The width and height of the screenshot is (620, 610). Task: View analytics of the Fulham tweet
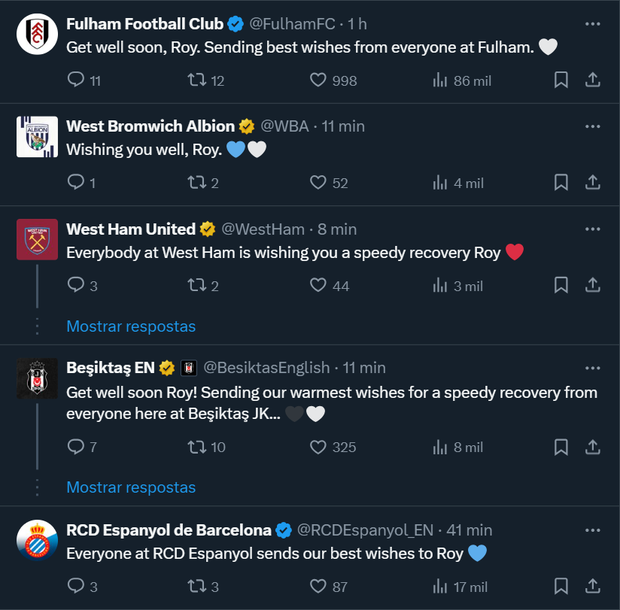coord(440,80)
